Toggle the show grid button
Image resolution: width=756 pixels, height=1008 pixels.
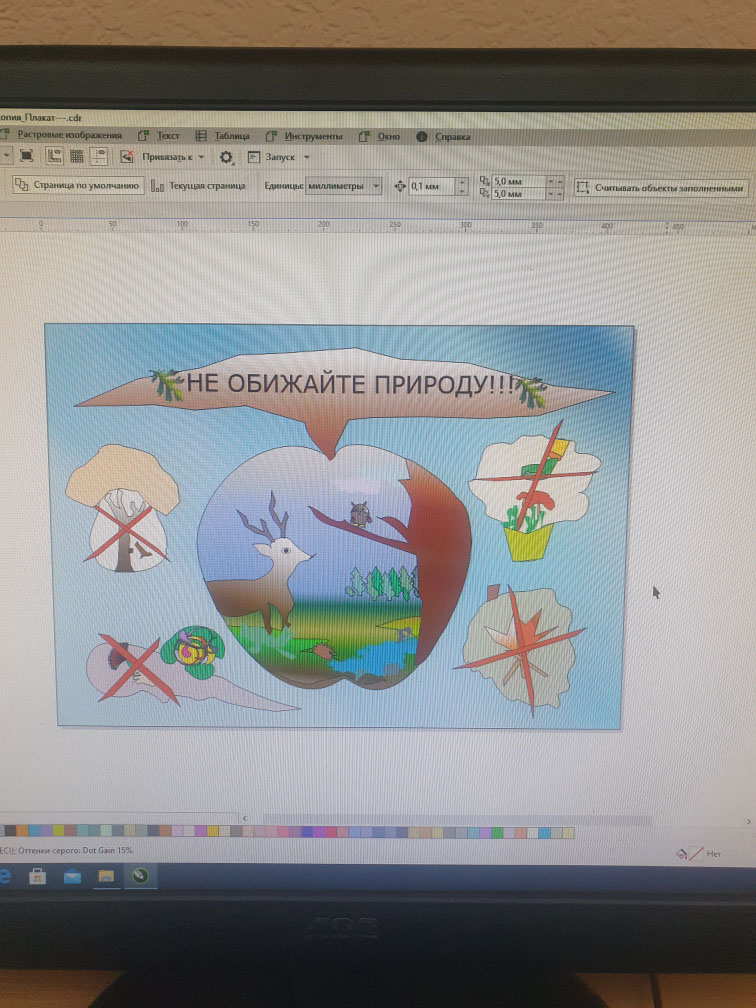click(77, 157)
